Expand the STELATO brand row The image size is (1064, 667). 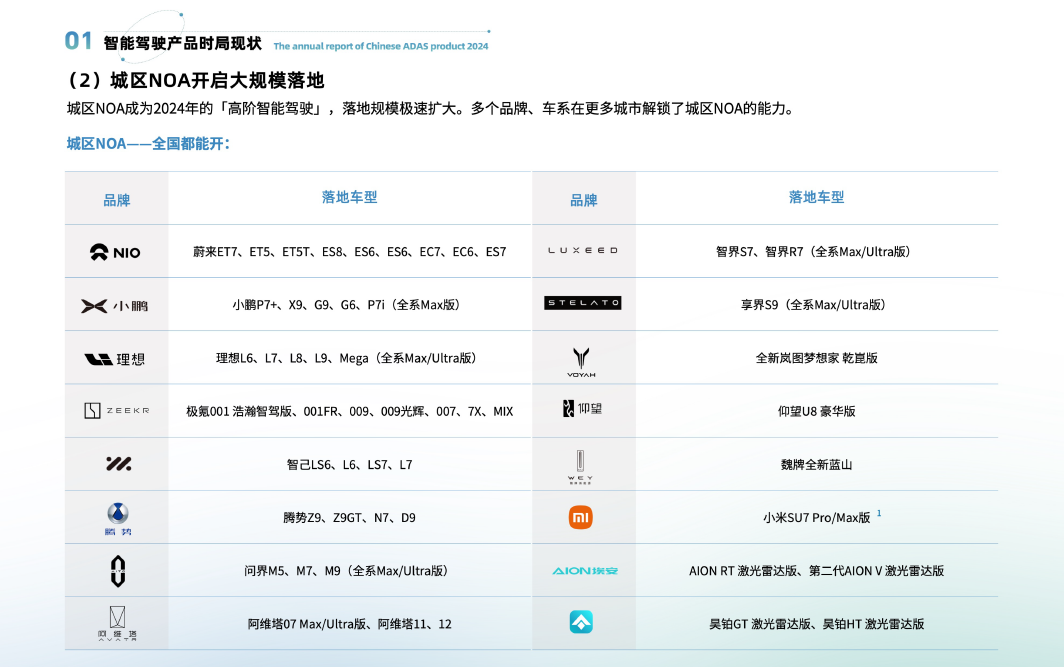583,303
